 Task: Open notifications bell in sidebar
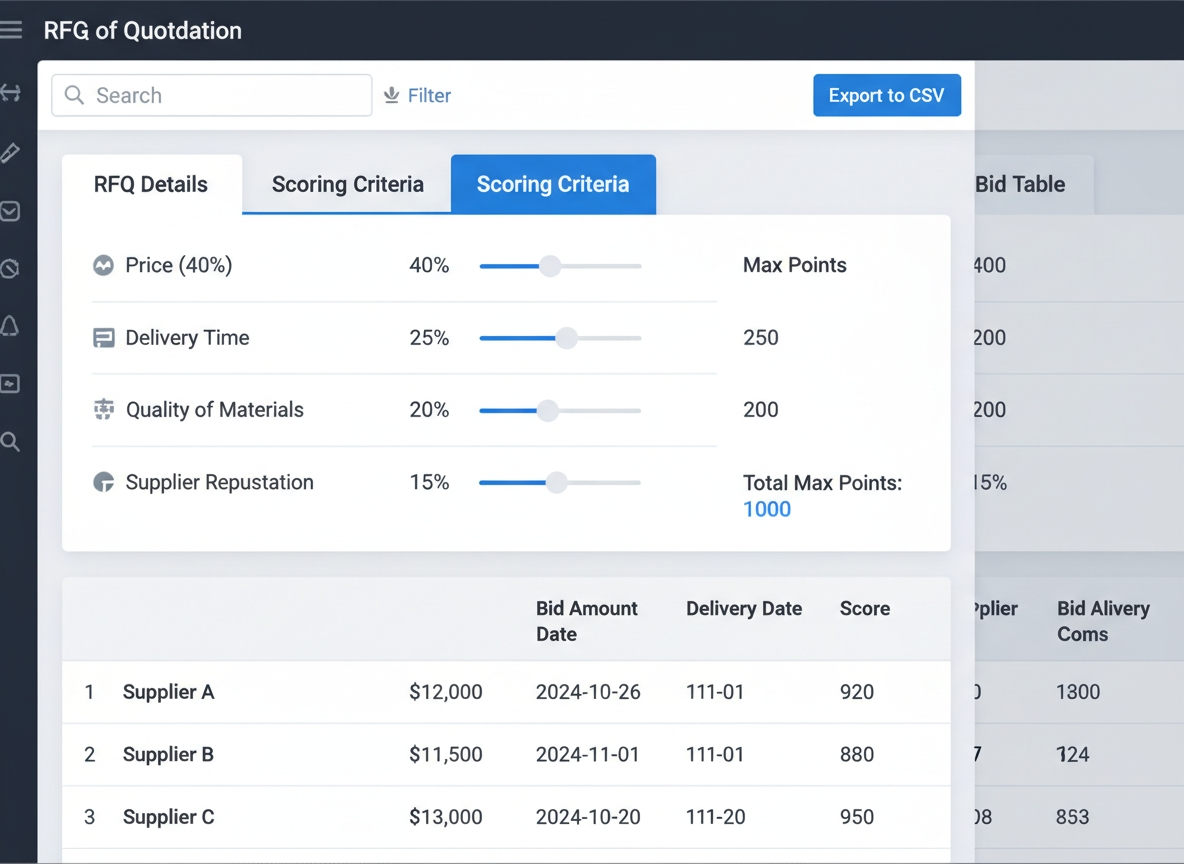(10, 326)
